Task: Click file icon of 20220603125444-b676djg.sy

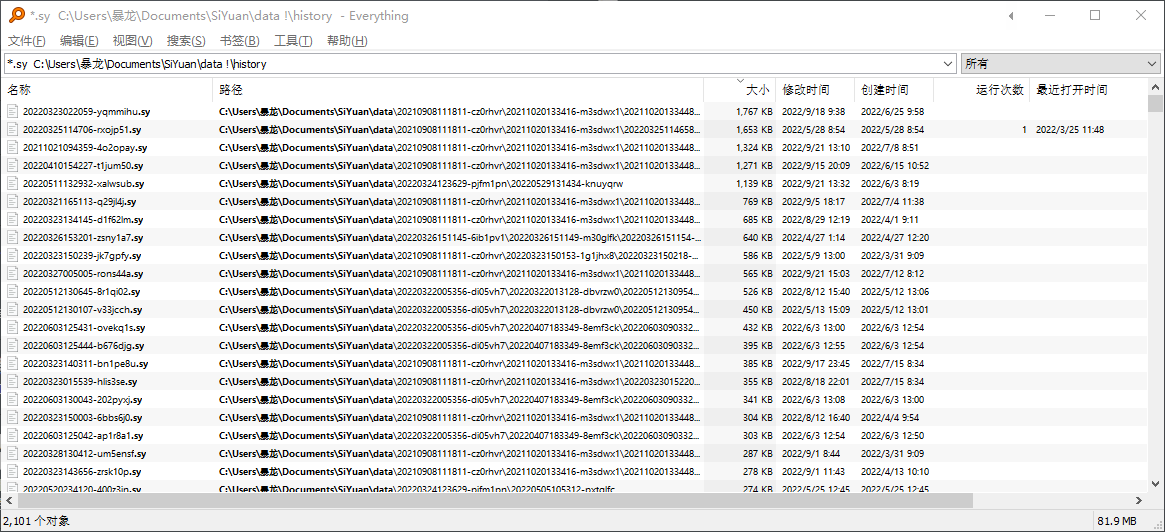Action: (13, 346)
